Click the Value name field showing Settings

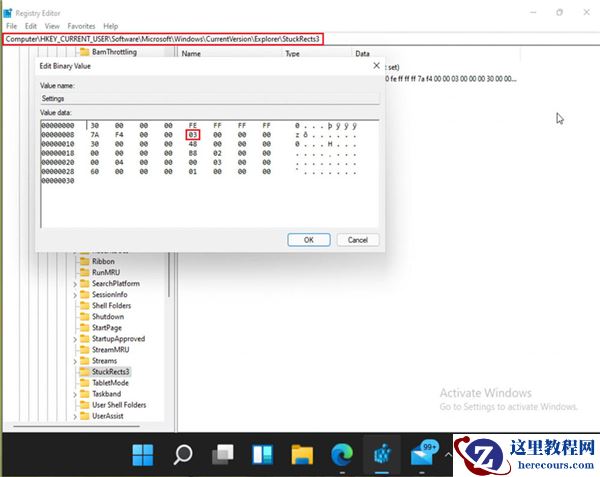pos(210,99)
